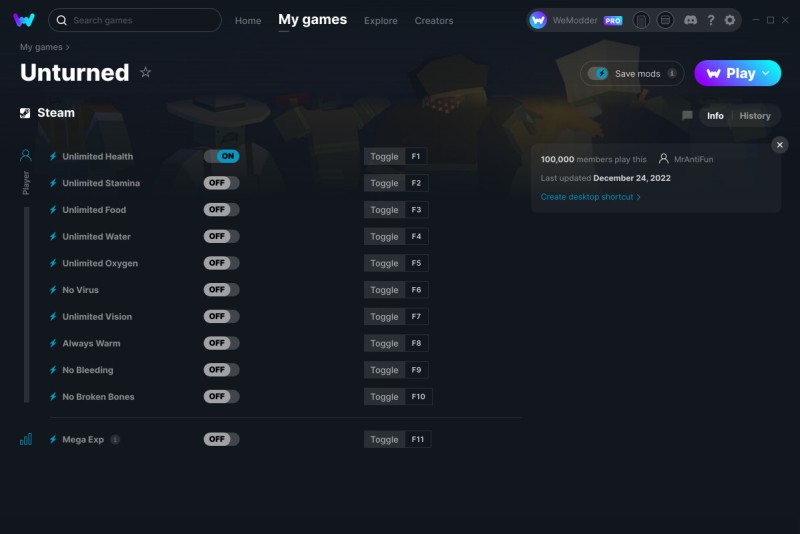Click the Mega Exp info icon

tap(115, 440)
